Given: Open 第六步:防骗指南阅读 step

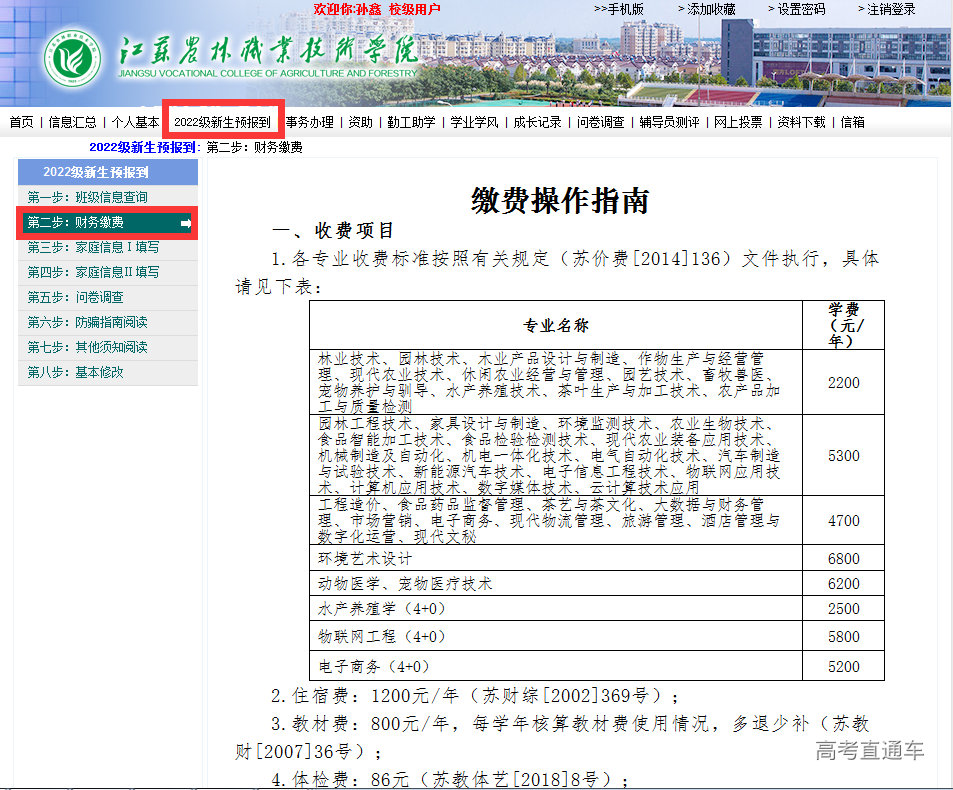Looking at the screenshot, I should click(x=88, y=322).
